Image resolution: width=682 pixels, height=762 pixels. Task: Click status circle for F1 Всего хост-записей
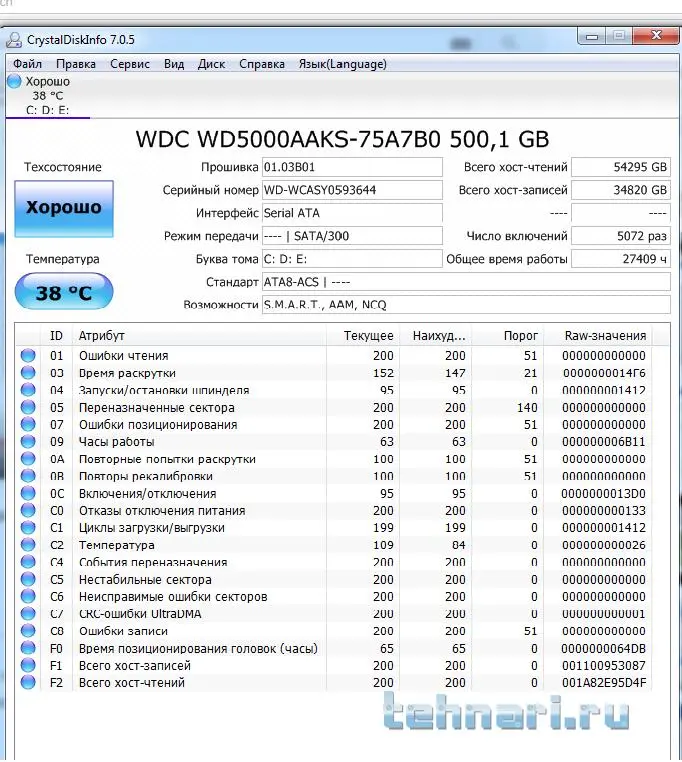tap(28, 665)
